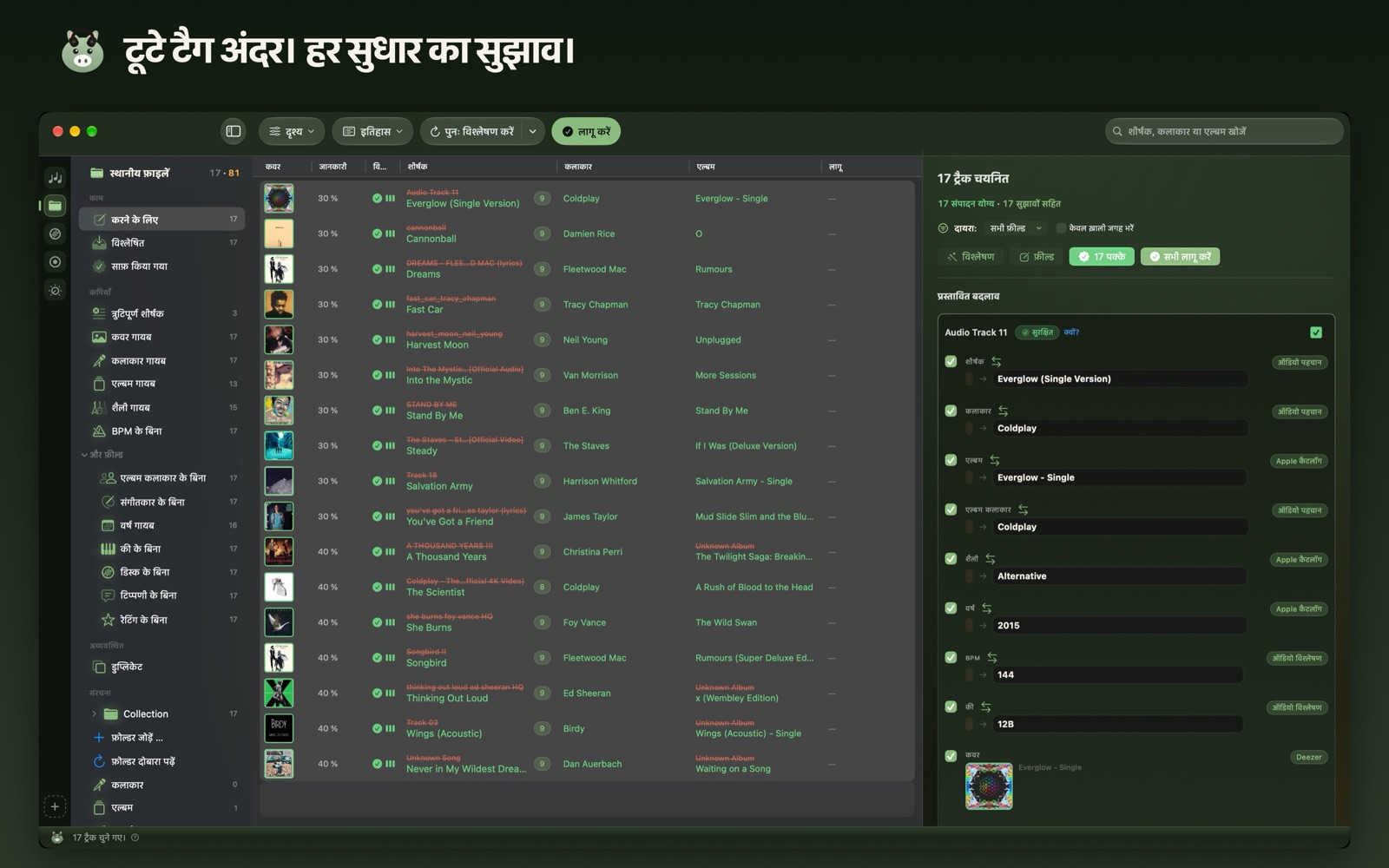Viewport: 1389px width, 868px height.
Task: Click the dashed plus icon at rail bottom
Action: [55, 806]
